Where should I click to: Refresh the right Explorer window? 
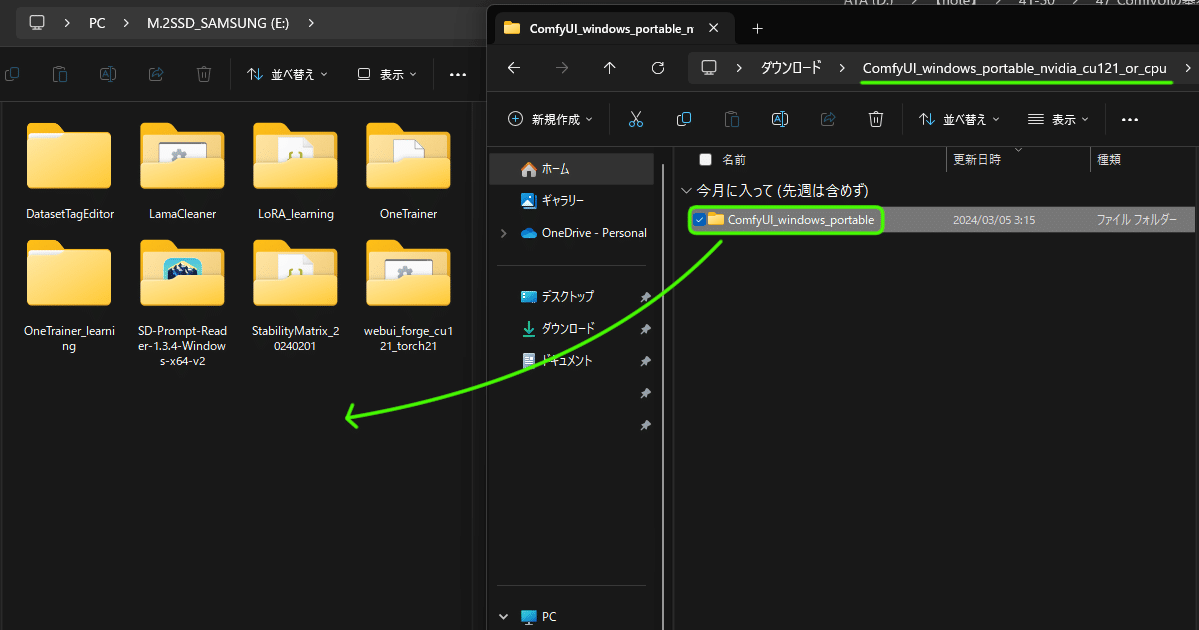(658, 68)
